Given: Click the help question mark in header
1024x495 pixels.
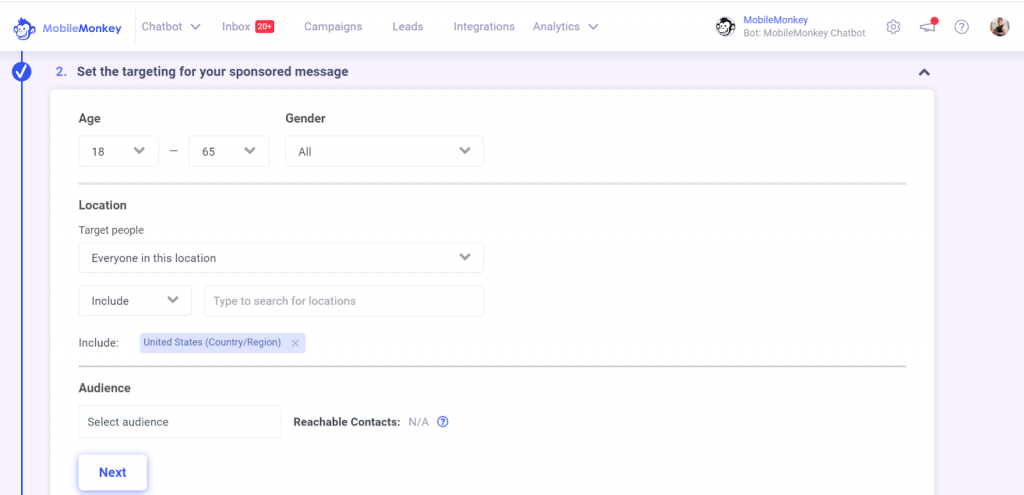Looking at the screenshot, I should tap(961, 27).
